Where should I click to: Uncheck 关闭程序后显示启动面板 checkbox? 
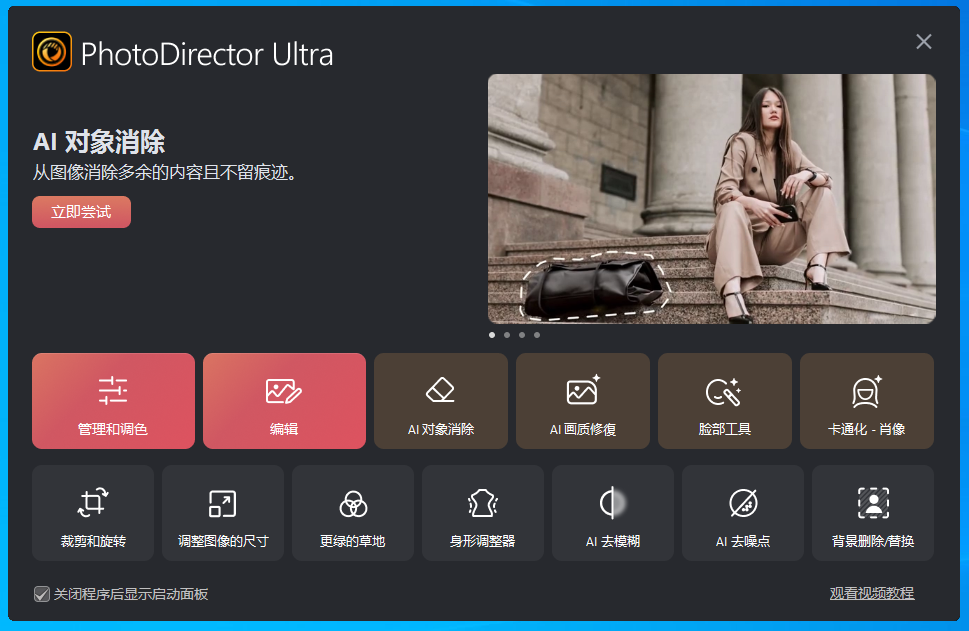42,594
